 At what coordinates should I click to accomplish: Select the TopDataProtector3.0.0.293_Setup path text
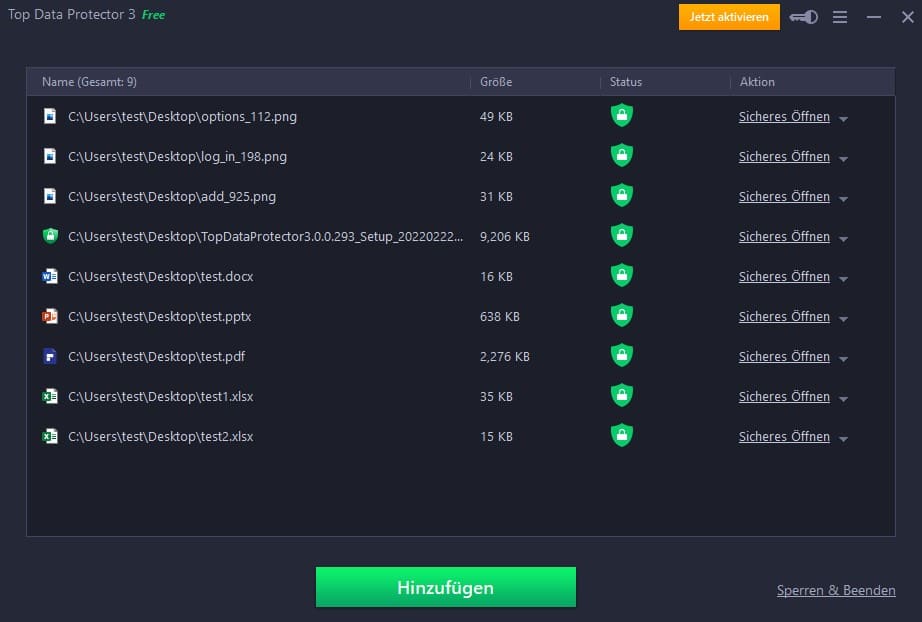[x=266, y=236]
